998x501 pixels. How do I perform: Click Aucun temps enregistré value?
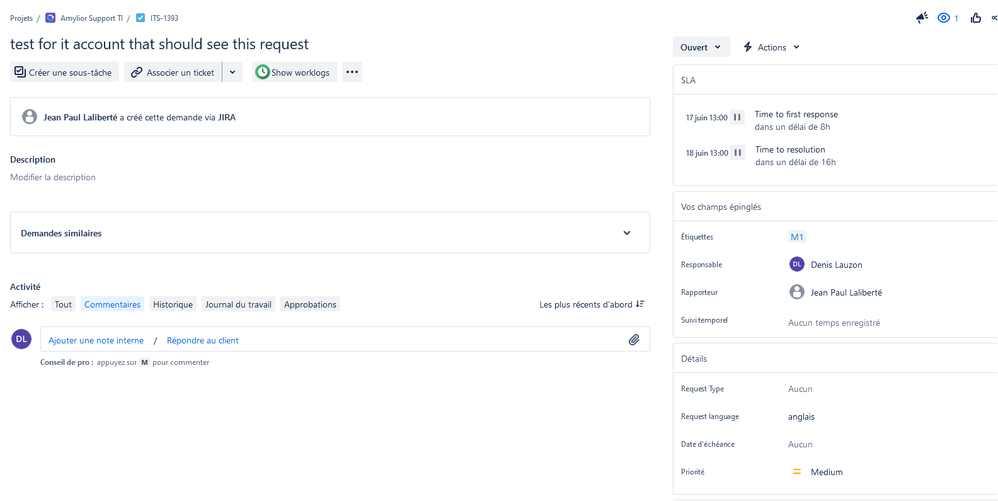[x=834, y=323]
